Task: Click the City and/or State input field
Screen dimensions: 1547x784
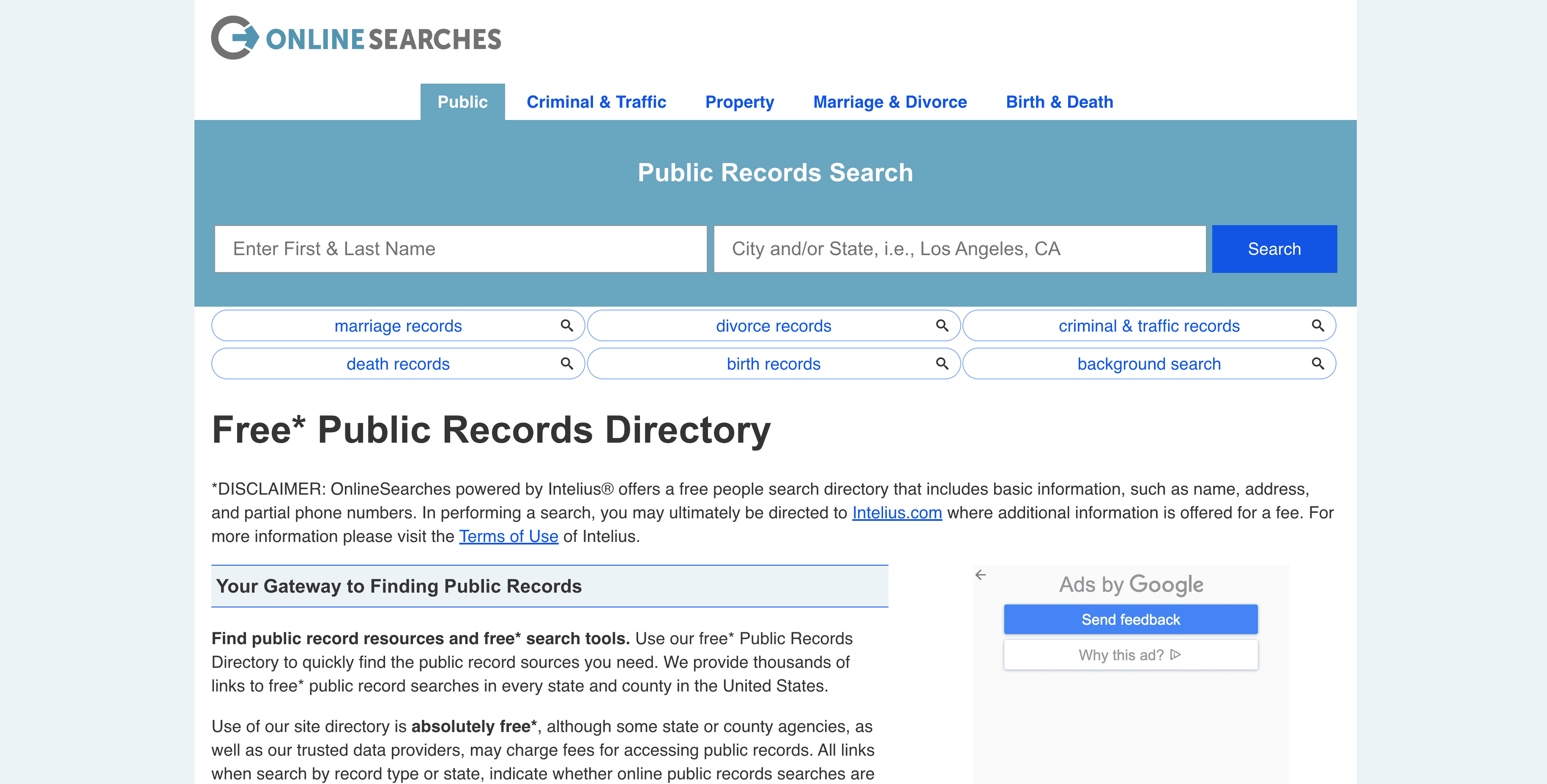Action: [959, 248]
